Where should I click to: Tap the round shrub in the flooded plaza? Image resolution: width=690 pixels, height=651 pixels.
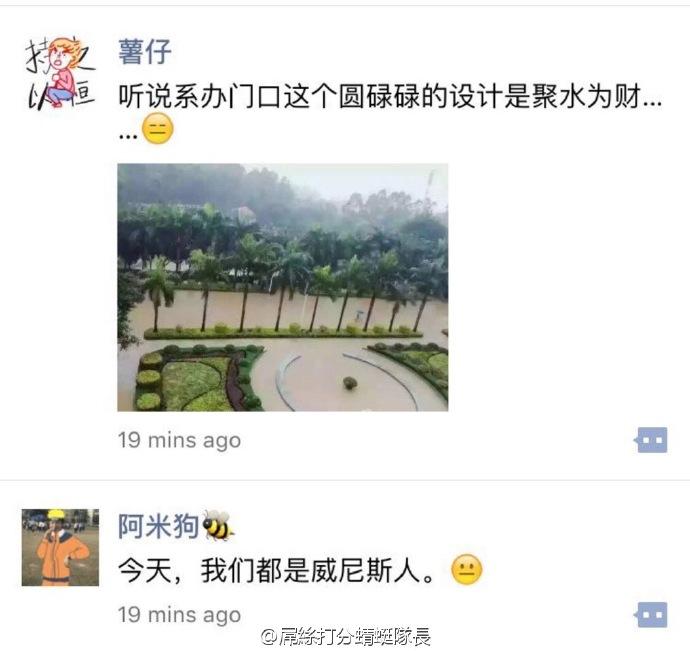coord(350,383)
